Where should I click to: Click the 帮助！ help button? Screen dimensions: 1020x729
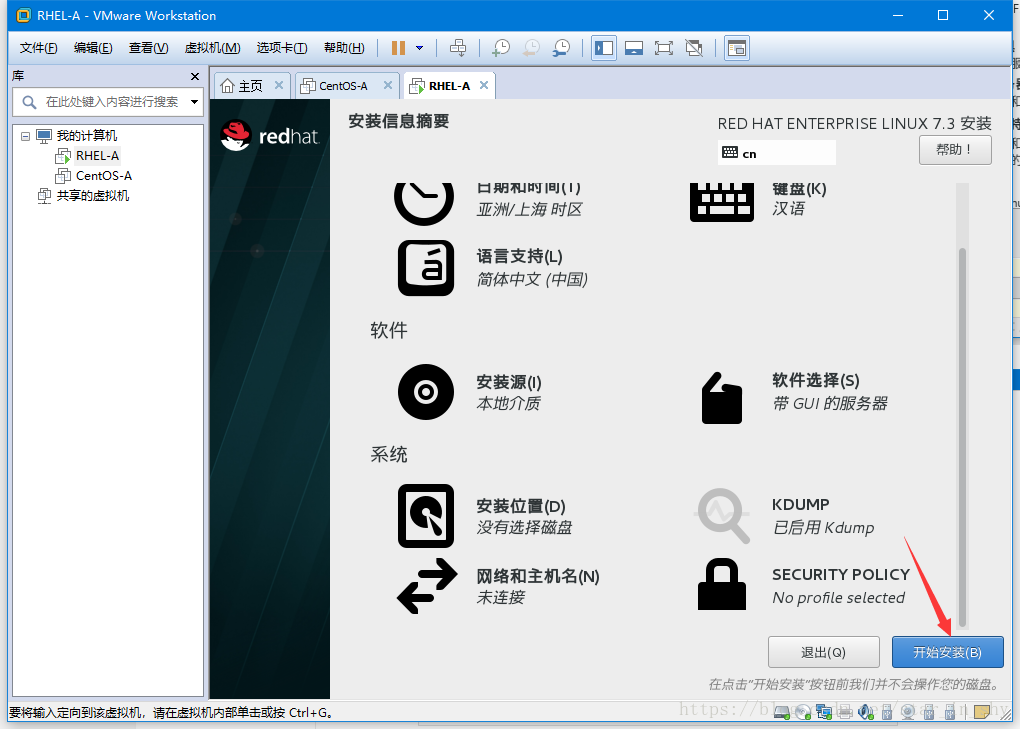[955, 150]
